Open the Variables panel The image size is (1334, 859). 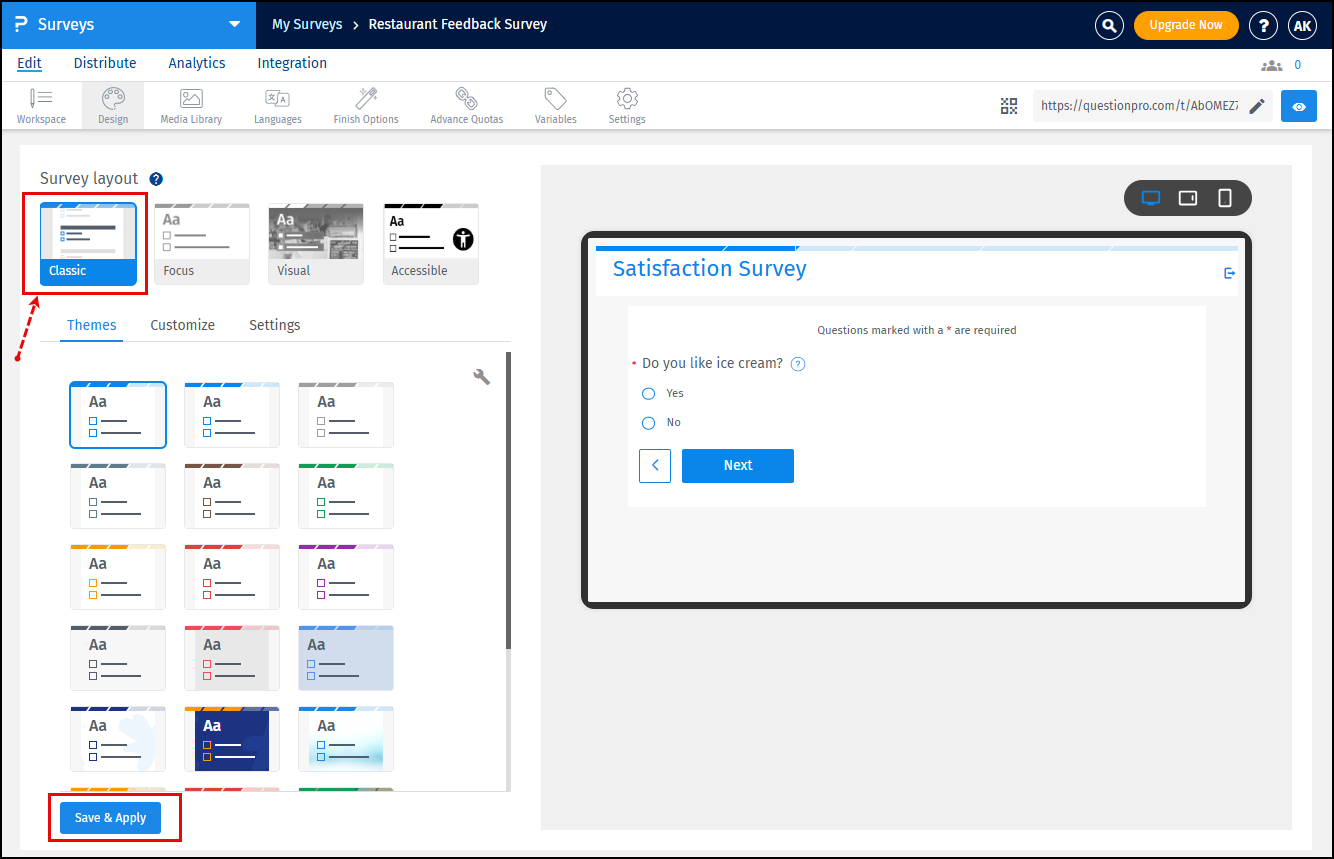(x=555, y=105)
